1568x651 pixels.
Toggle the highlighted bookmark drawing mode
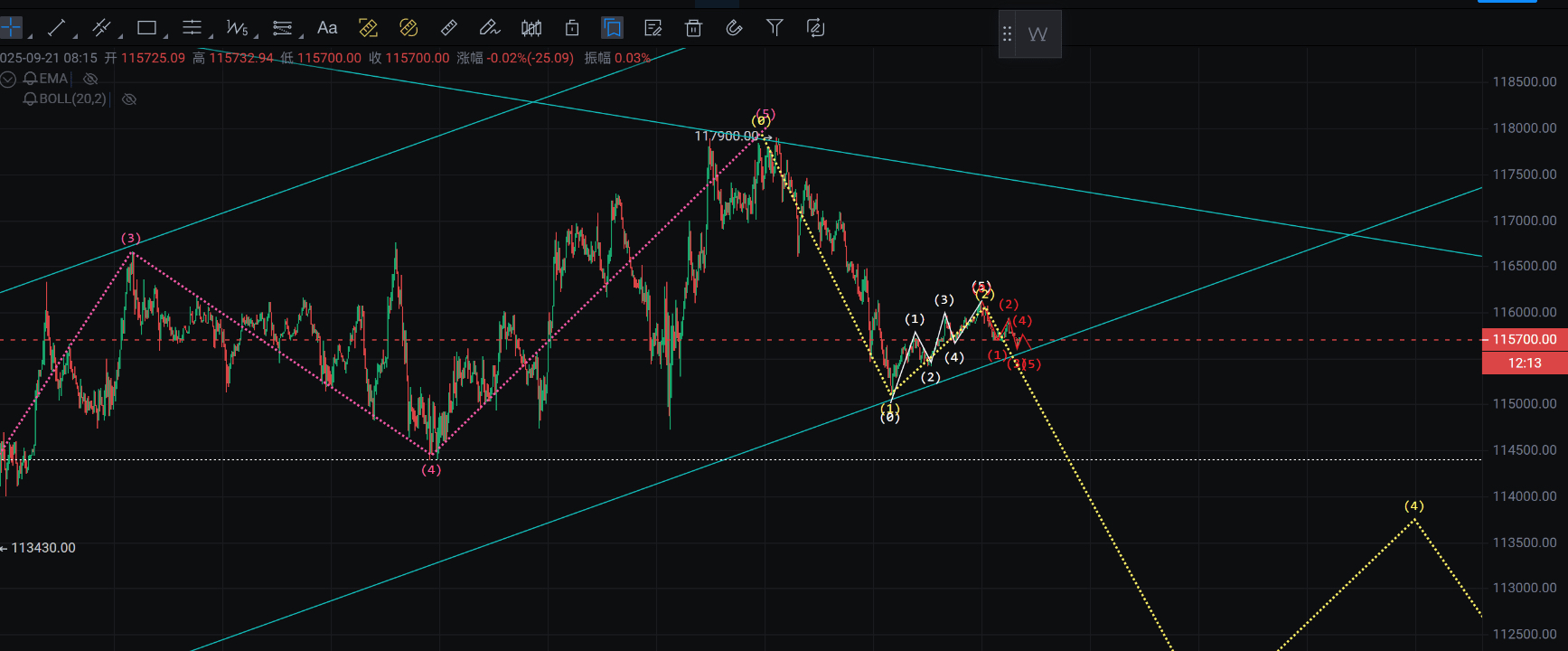[x=612, y=28]
